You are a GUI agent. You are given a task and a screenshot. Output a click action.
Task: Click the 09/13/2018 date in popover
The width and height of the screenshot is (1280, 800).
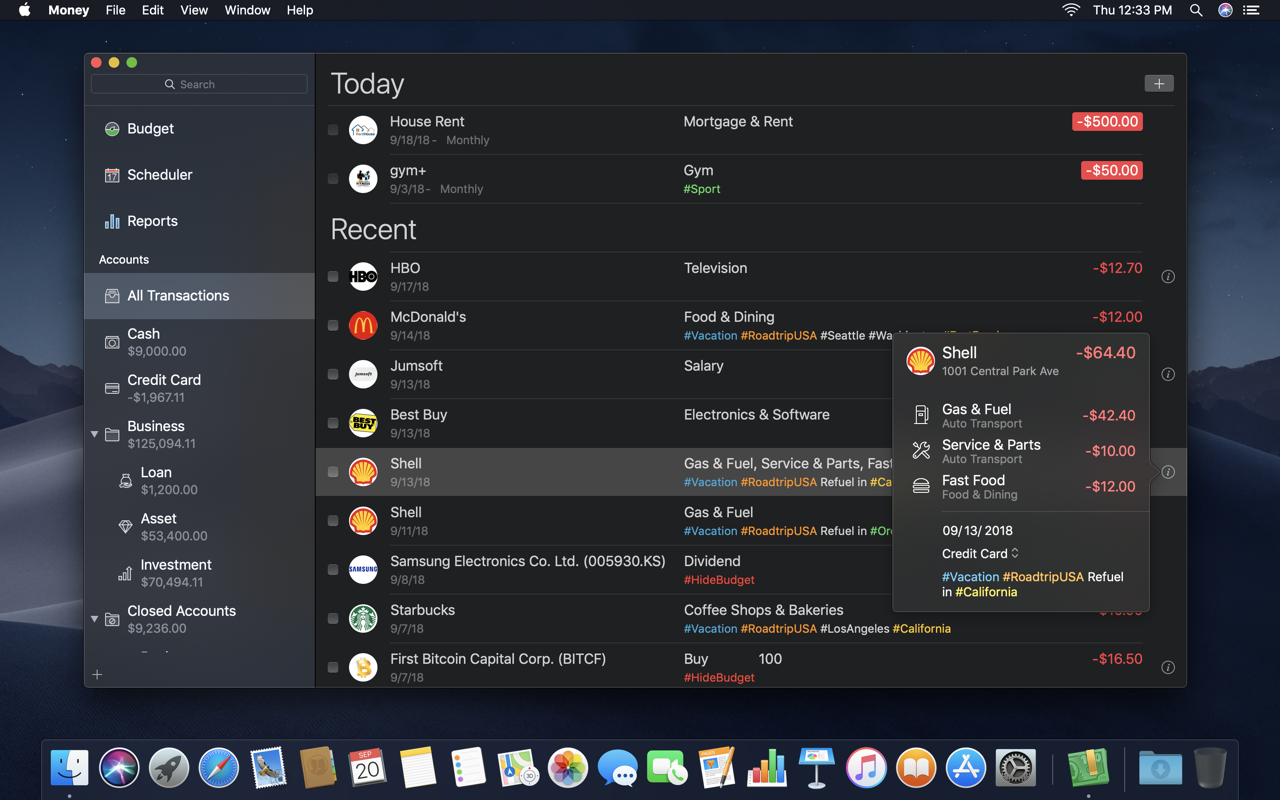pos(977,531)
